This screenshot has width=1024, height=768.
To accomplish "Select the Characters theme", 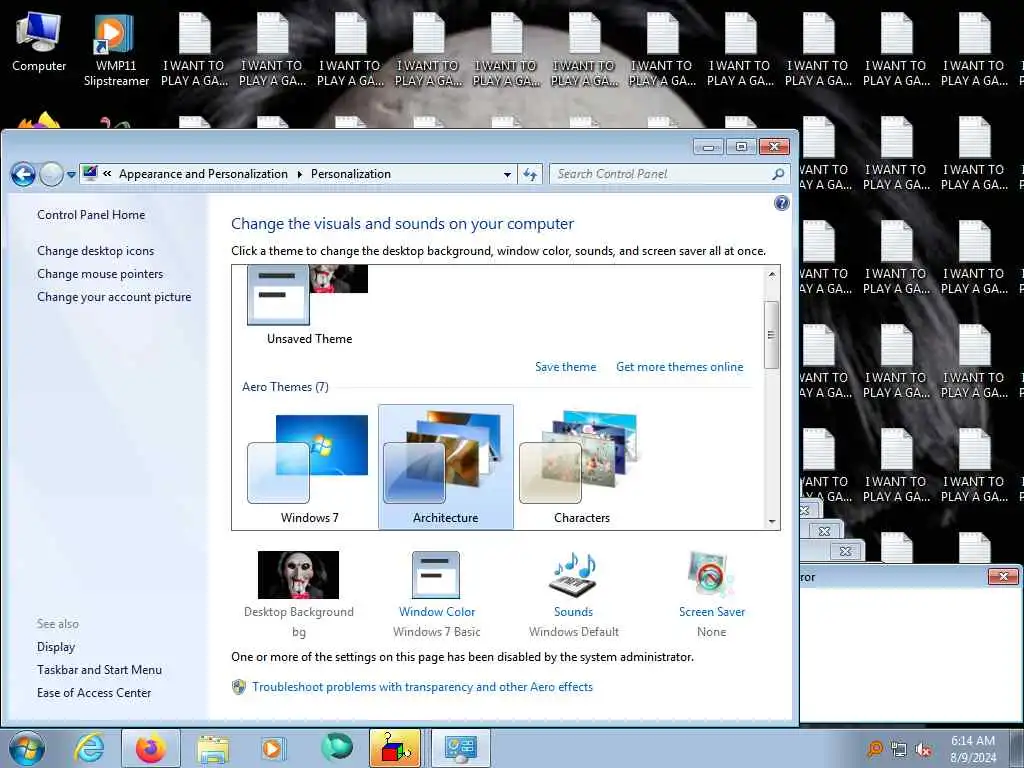I will 581,468.
